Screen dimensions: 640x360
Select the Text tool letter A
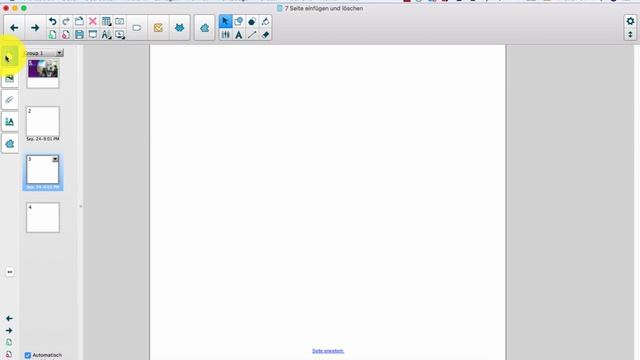[239, 35]
